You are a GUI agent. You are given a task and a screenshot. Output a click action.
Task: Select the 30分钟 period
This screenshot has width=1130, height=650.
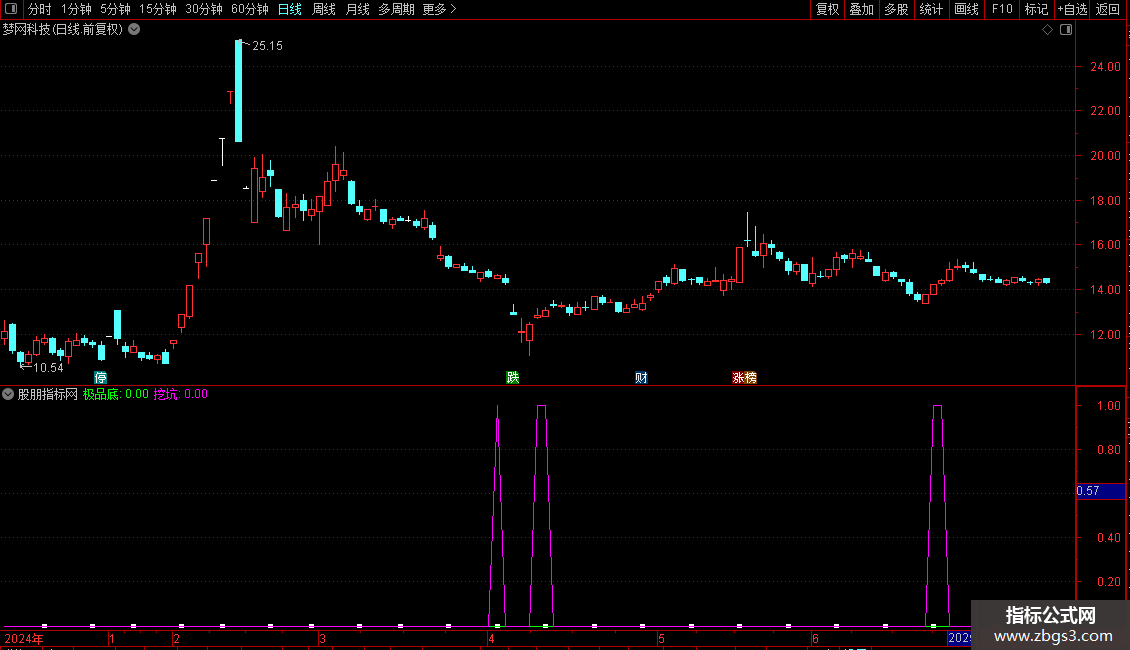[204, 9]
